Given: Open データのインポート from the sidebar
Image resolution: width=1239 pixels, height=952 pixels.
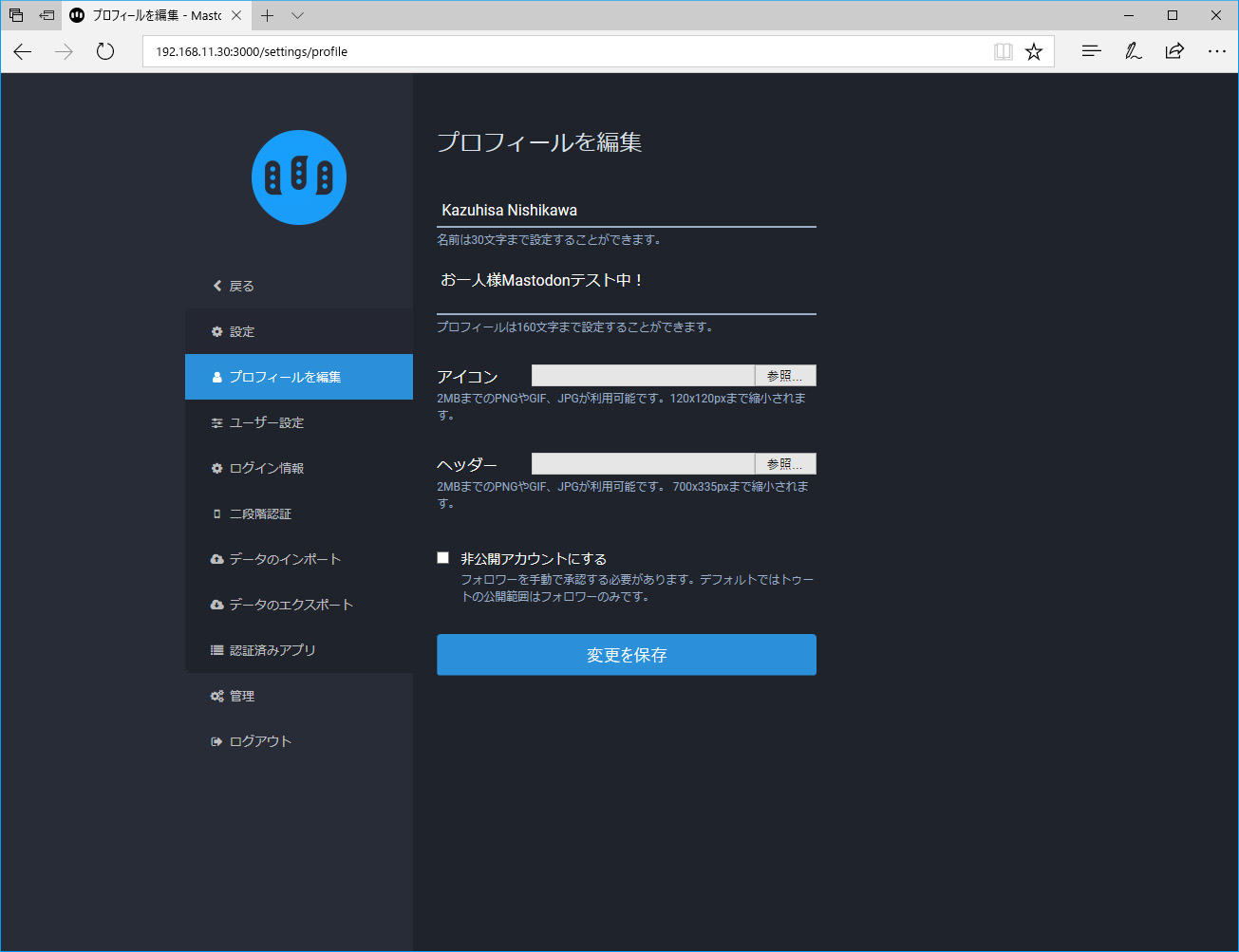Looking at the screenshot, I should pyautogui.click(x=281, y=559).
